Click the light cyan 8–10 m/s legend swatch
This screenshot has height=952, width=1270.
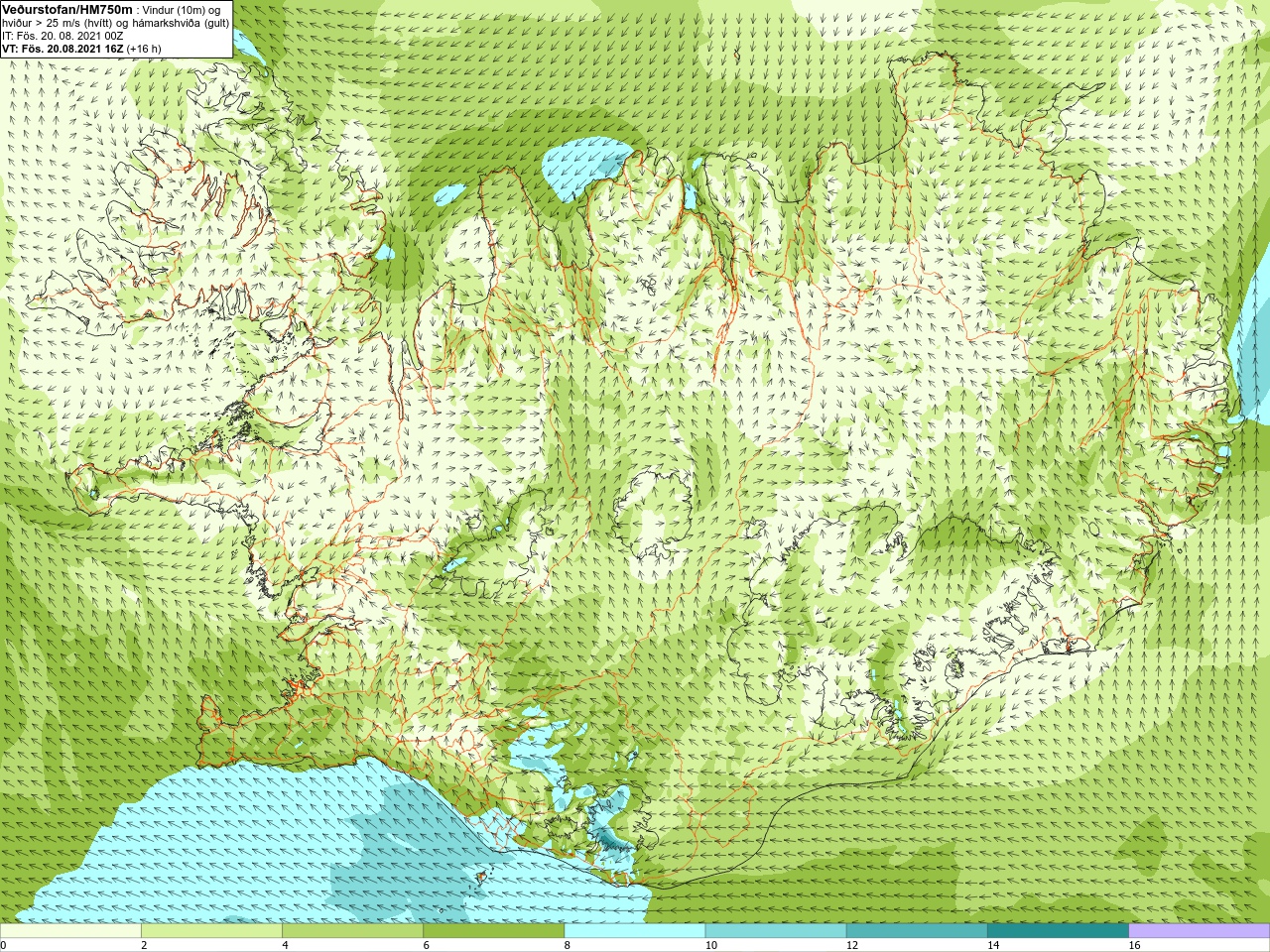(x=634, y=931)
